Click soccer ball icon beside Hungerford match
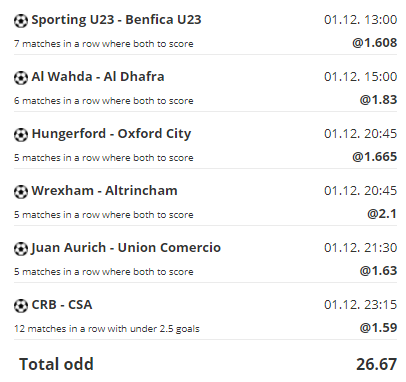The height and width of the screenshot is (382, 406). 21,135
